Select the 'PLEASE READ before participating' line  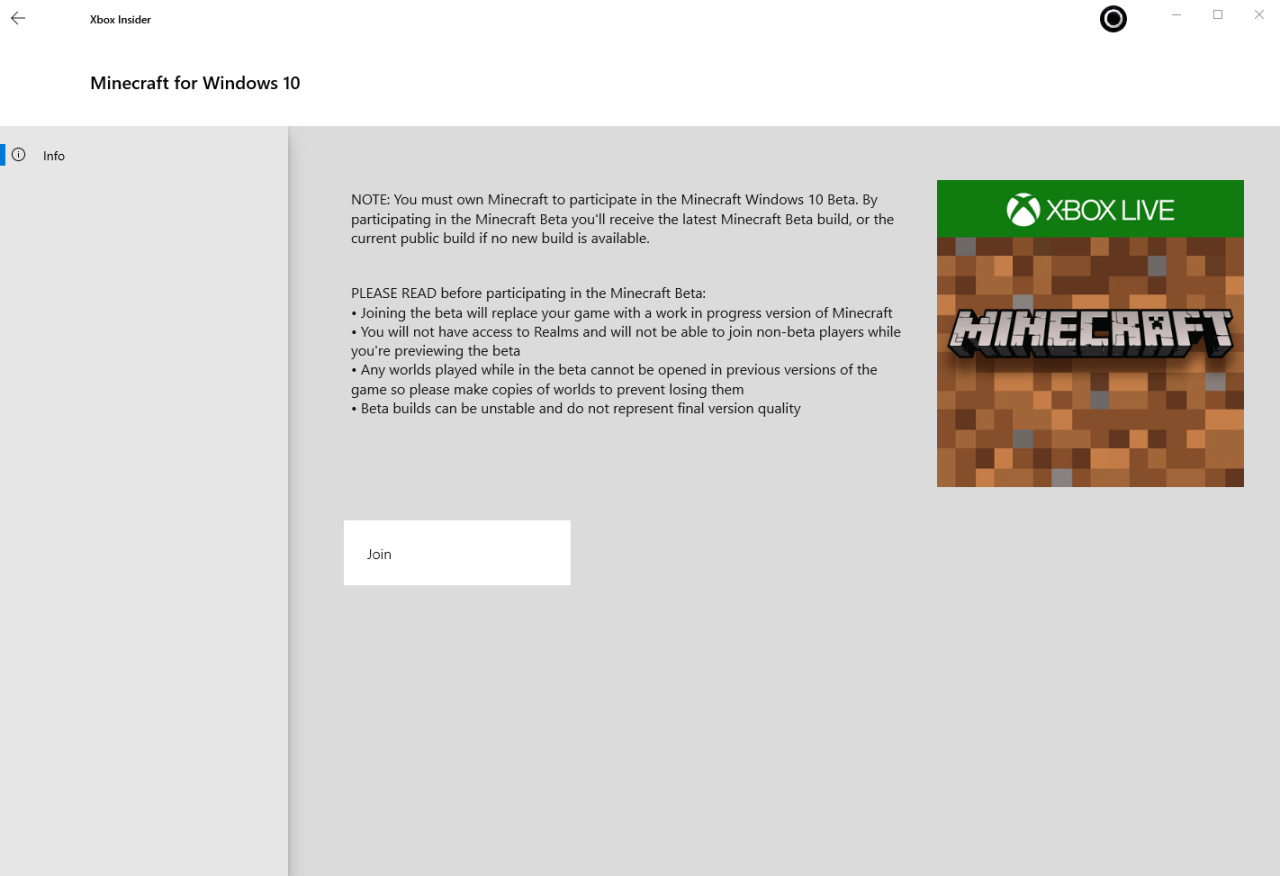528,293
